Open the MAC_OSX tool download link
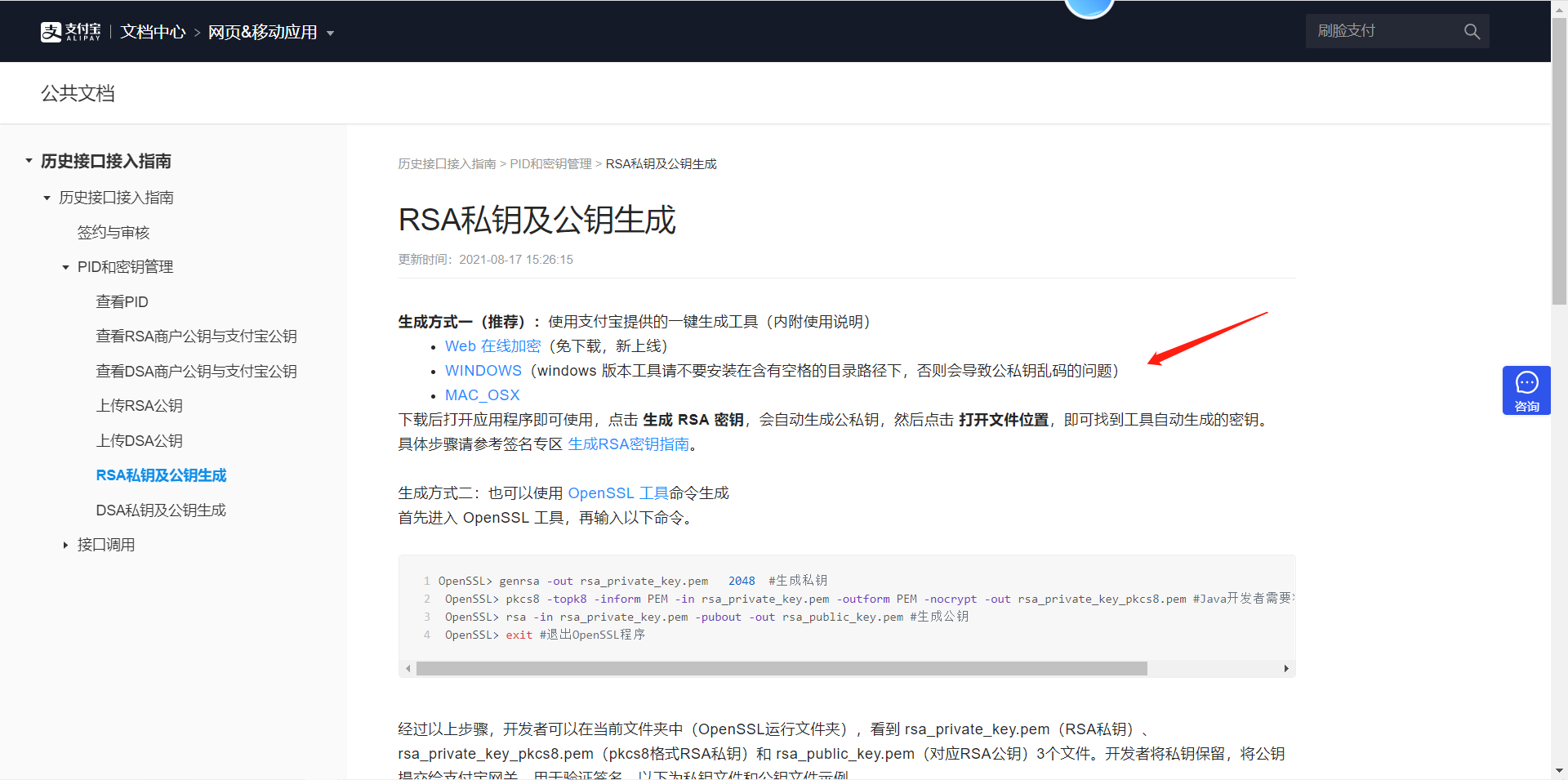 point(482,395)
